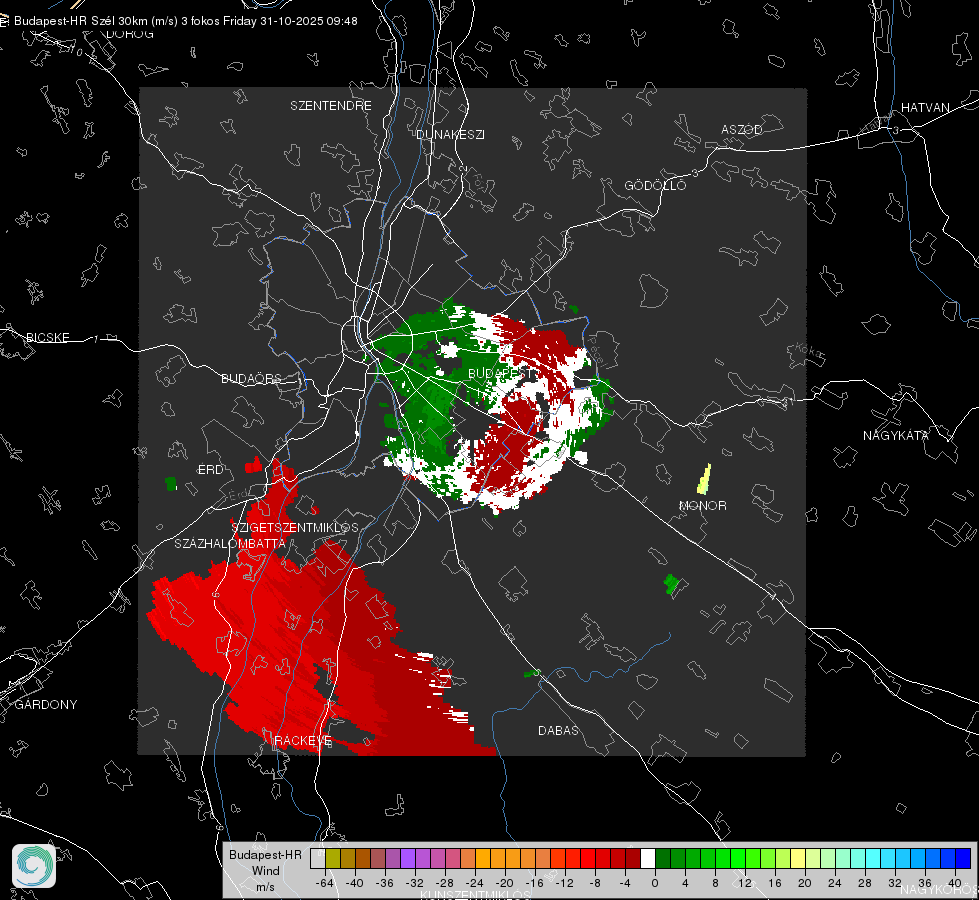Select the white zero-velocity legend swatch
The height and width of the screenshot is (900, 979).
(x=648, y=858)
